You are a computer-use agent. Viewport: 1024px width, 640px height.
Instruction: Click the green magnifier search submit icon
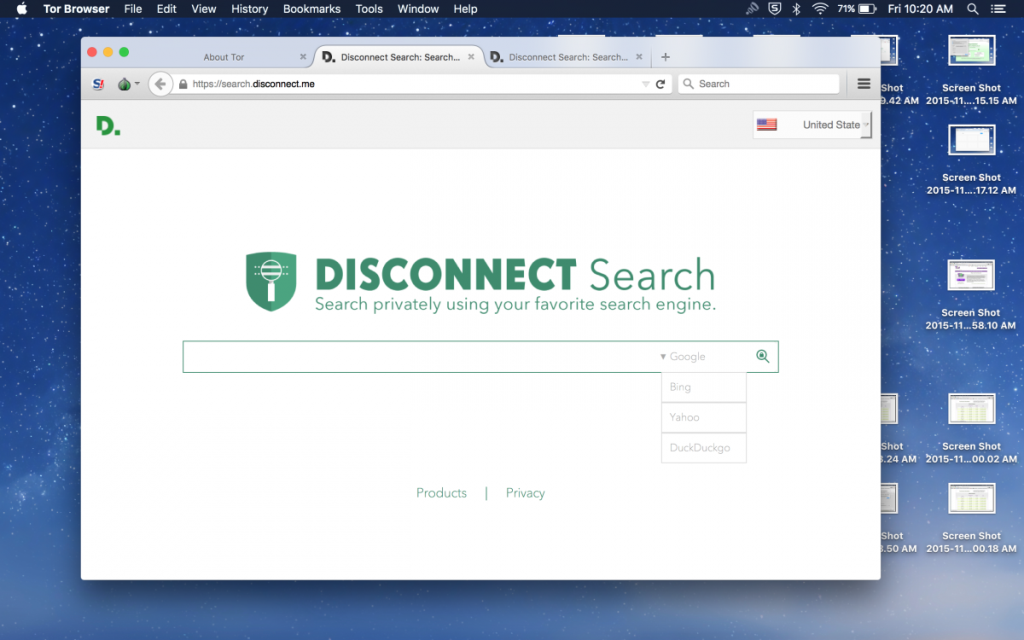tap(763, 356)
